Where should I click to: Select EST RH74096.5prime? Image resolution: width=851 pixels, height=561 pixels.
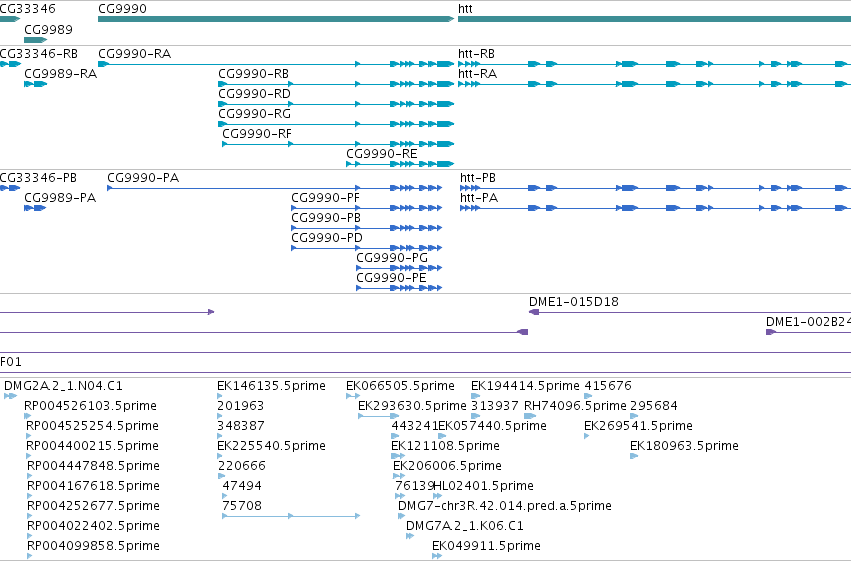click(x=530, y=416)
